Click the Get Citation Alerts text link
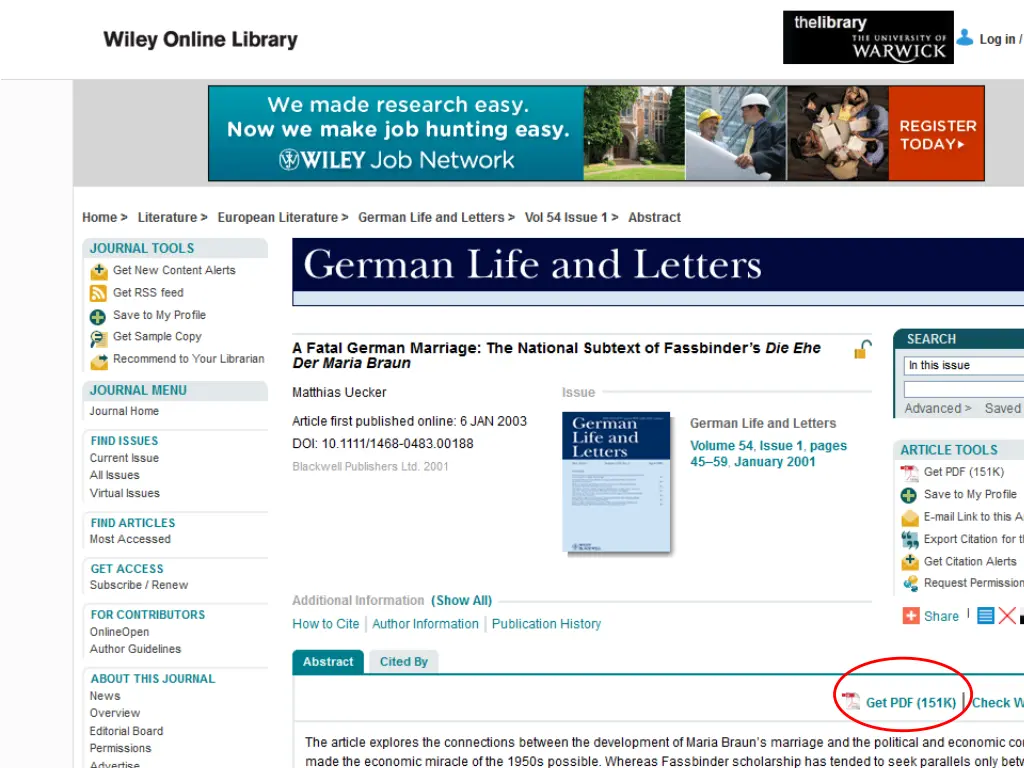The width and height of the screenshot is (1024, 768). tap(970, 561)
